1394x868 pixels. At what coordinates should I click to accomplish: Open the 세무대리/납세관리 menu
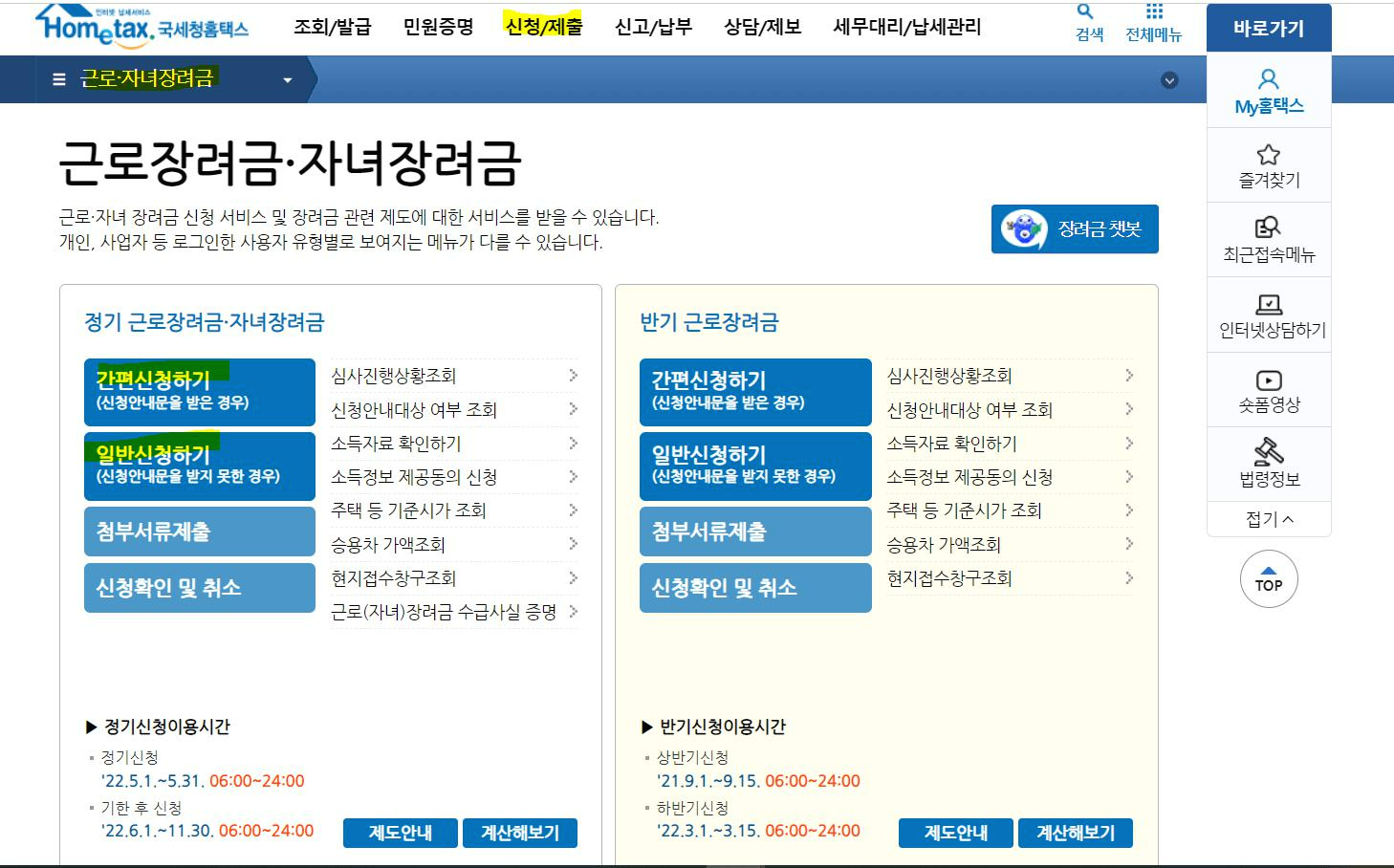(906, 27)
